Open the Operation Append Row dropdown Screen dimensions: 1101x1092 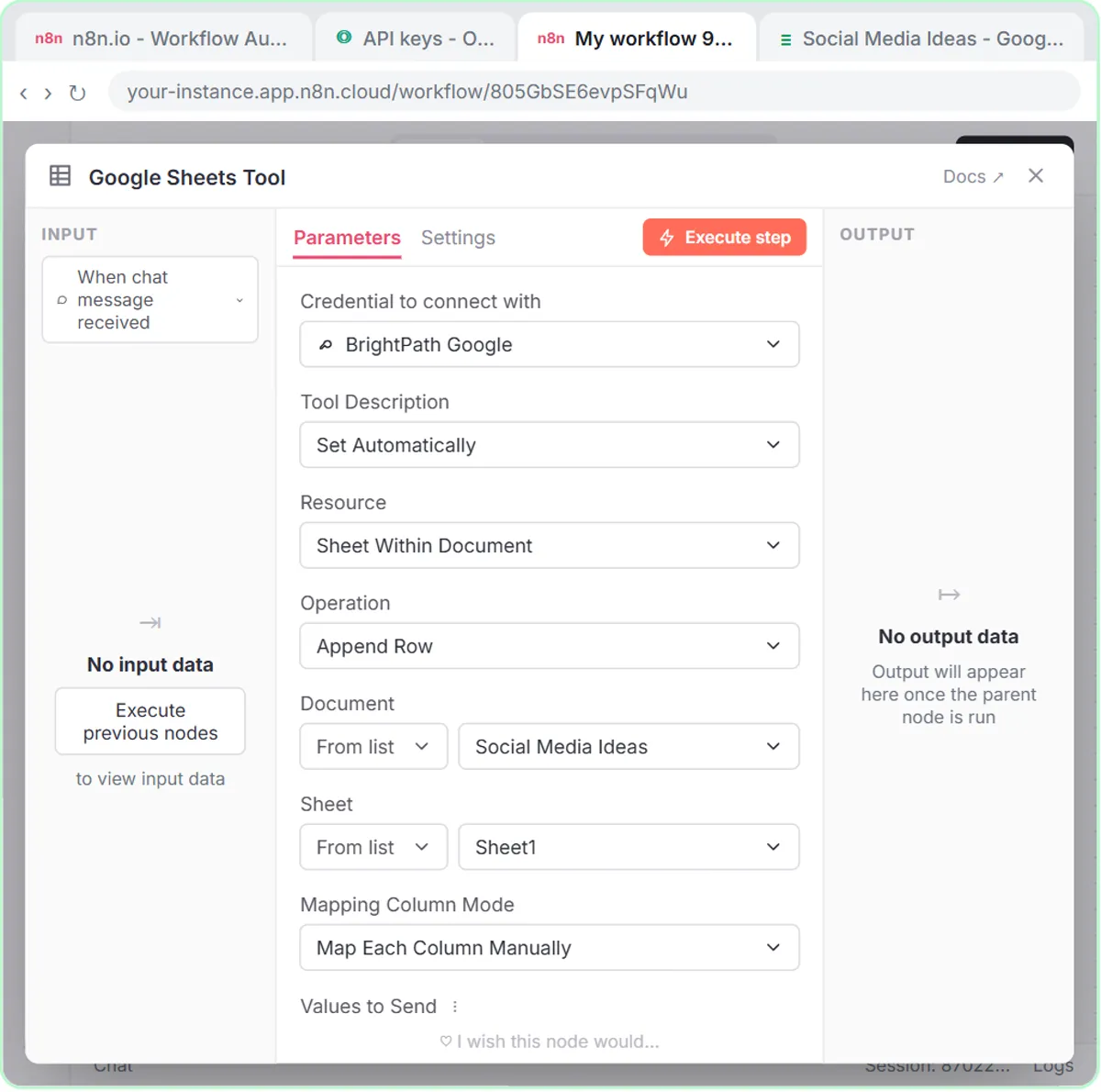click(550, 646)
